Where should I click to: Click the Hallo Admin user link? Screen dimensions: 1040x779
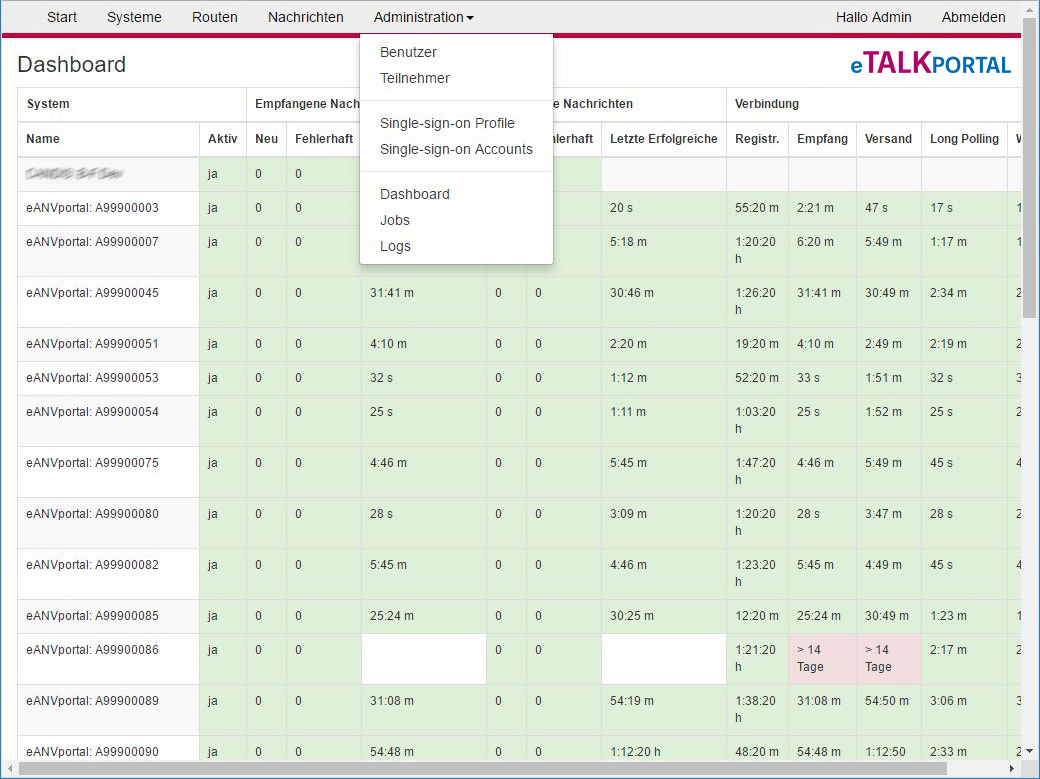(x=874, y=17)
